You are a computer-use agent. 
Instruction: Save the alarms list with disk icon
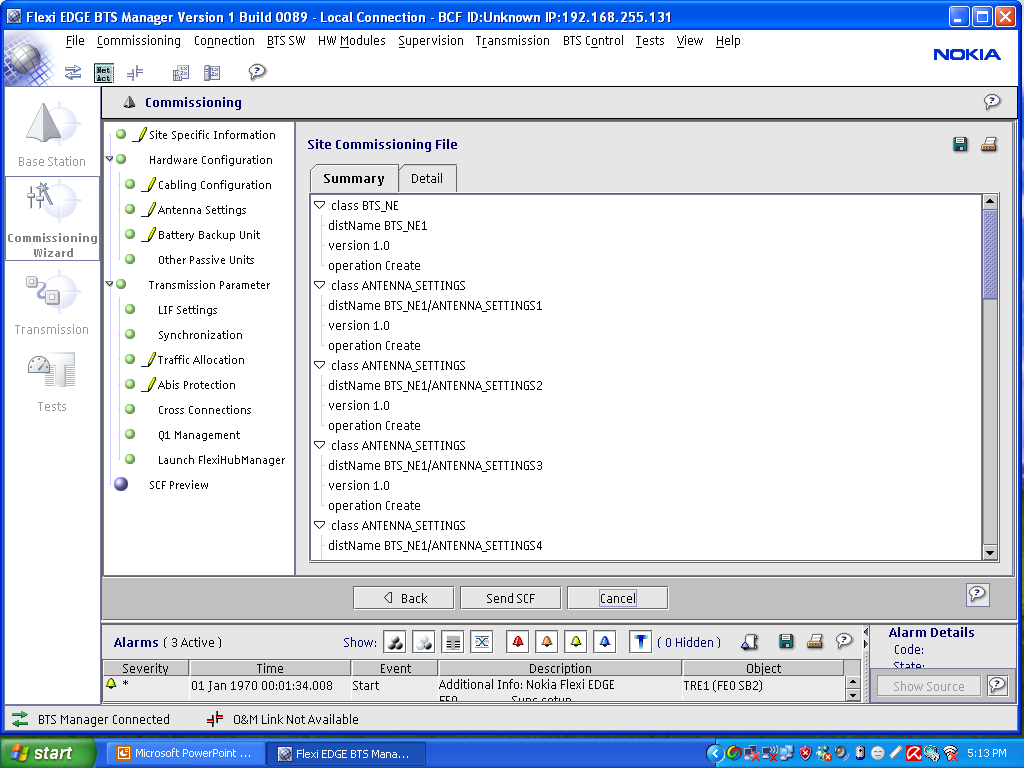pyautogui.click(x=786, y=642)
